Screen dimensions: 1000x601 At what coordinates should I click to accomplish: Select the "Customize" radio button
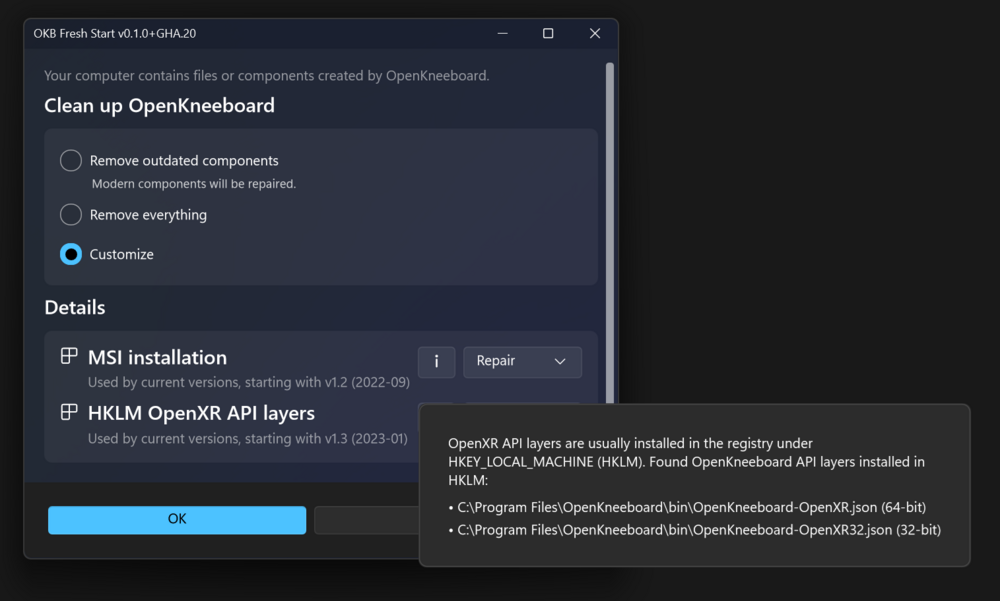(71, 254)
